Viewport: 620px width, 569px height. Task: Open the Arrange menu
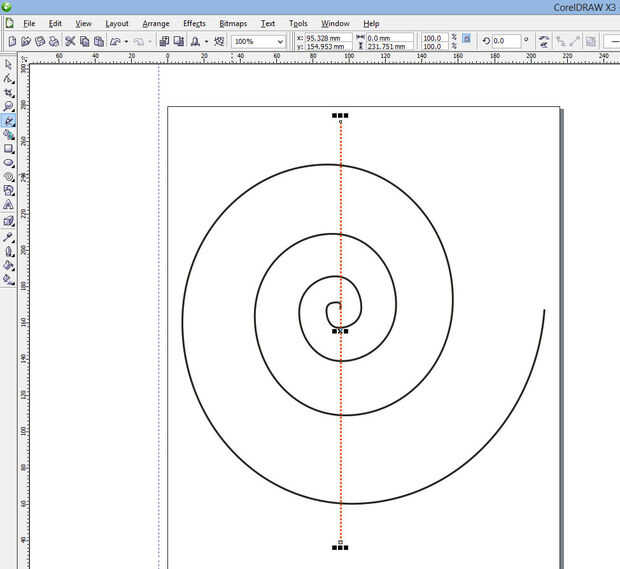click(156, 23)
